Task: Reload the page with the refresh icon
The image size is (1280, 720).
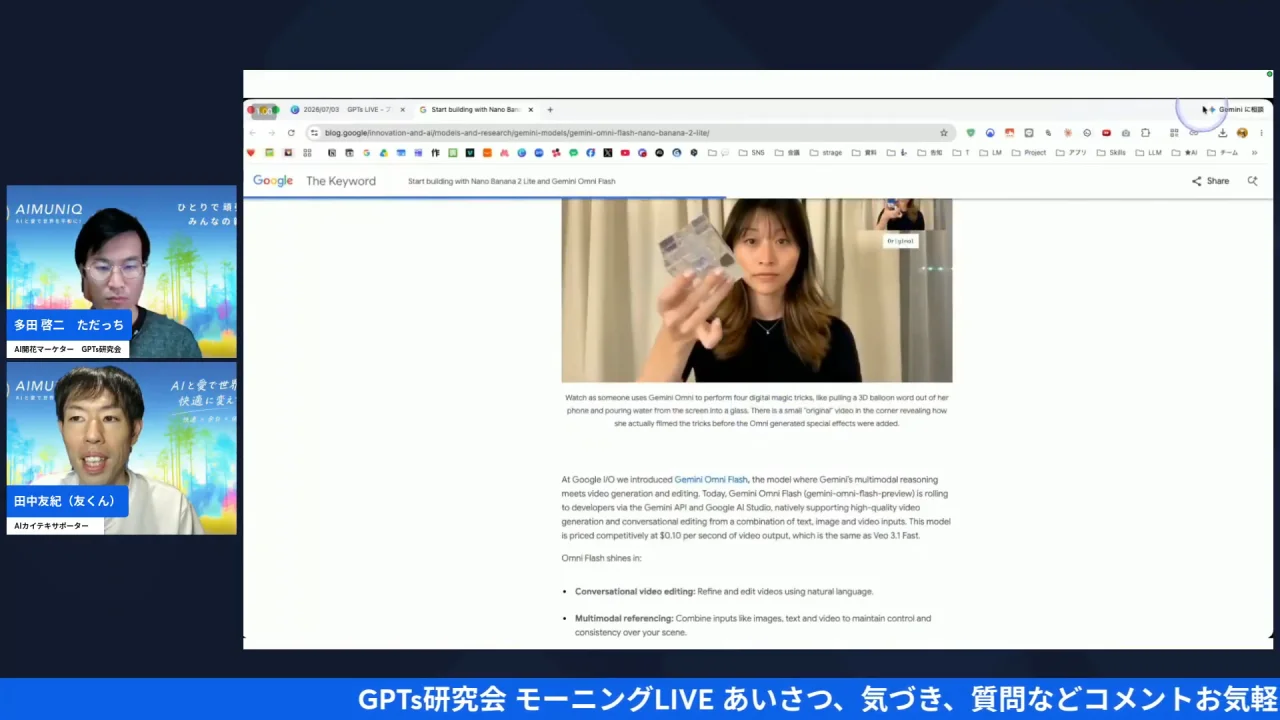Action: click(x=291, y=133)
